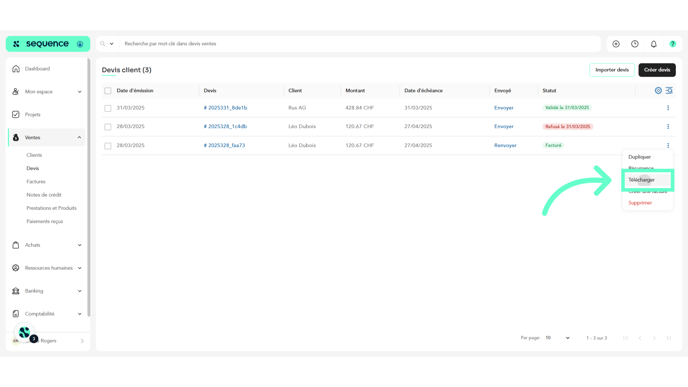The image size is (688, 387).
Task: Collapse the Ventes section chevron
Action: (79, 137)
